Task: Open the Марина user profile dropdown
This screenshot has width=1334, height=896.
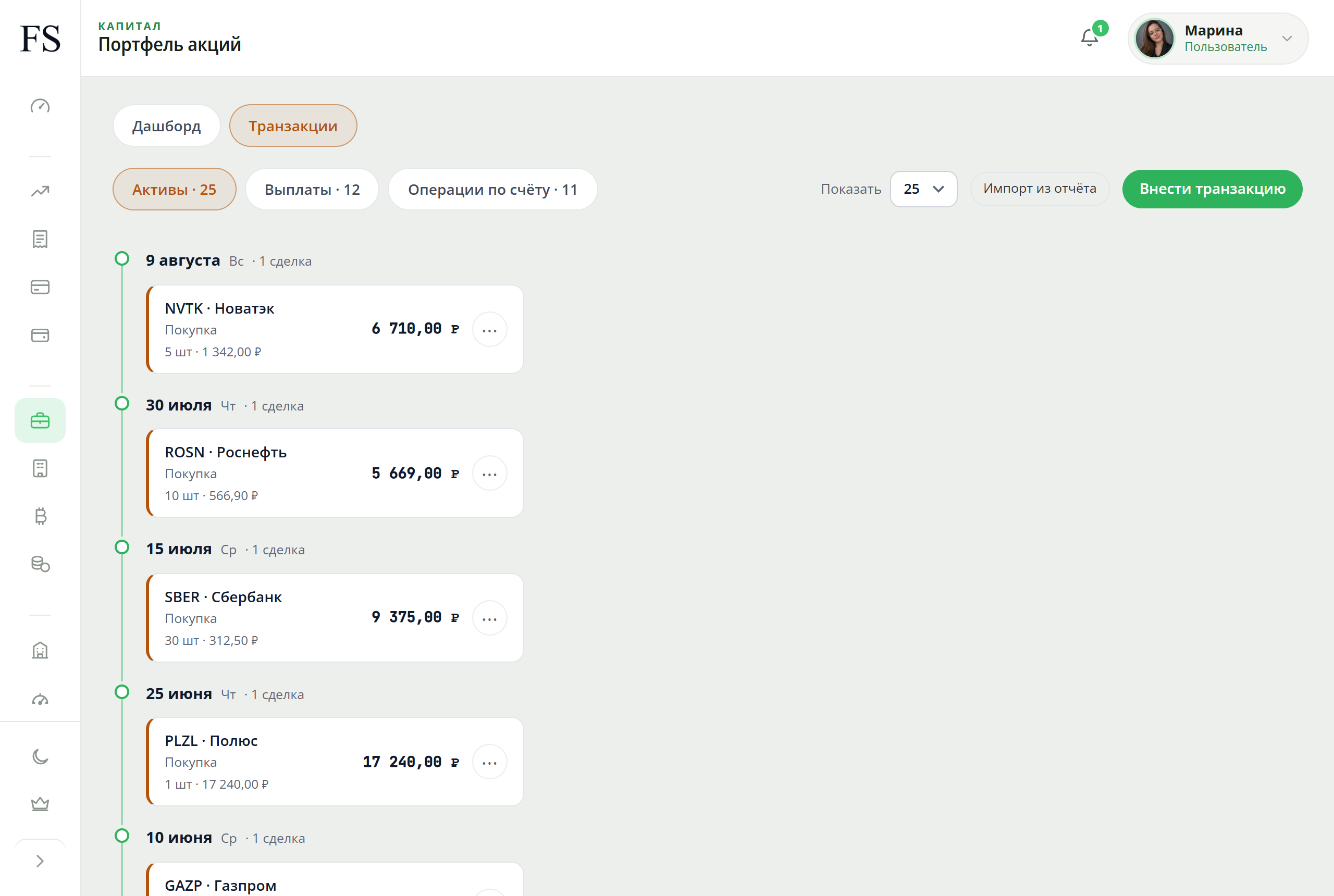Action: click(1217, 38)
